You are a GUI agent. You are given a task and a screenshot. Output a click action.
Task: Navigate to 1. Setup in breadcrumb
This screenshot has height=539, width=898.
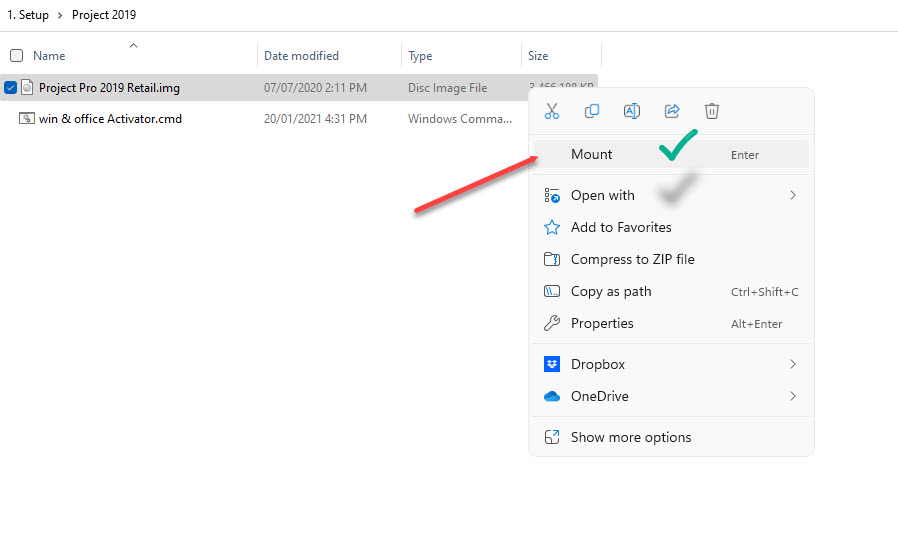pos(27,15)
